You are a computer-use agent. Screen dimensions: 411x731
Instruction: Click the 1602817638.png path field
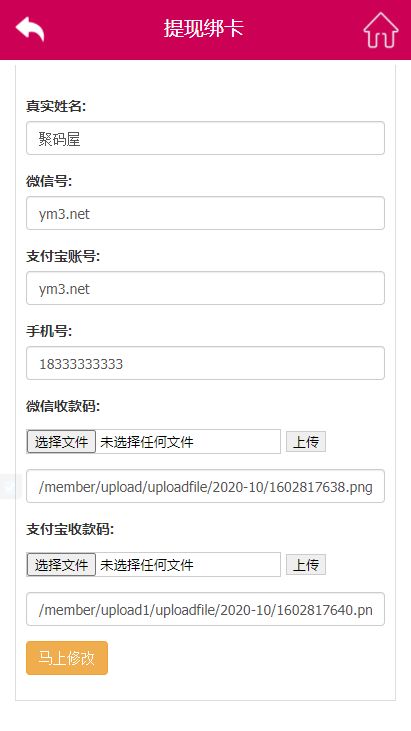[x=206, y=486]
